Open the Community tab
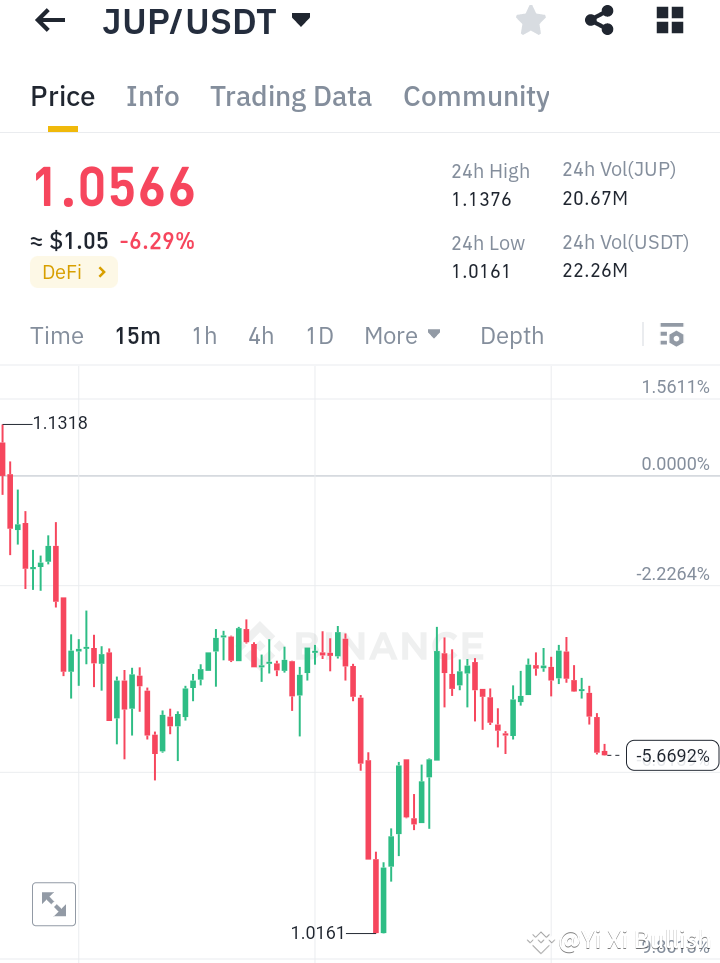720x963 pixels. [x=476, y=96]
